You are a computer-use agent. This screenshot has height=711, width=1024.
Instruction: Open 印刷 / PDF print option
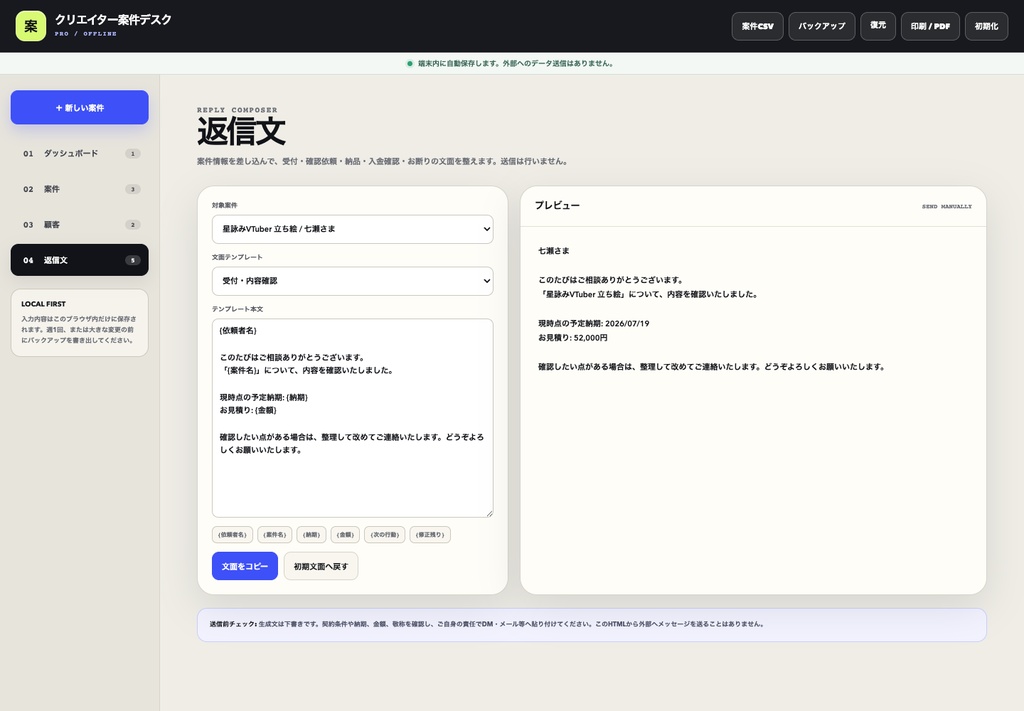click(x=930, y=26)
